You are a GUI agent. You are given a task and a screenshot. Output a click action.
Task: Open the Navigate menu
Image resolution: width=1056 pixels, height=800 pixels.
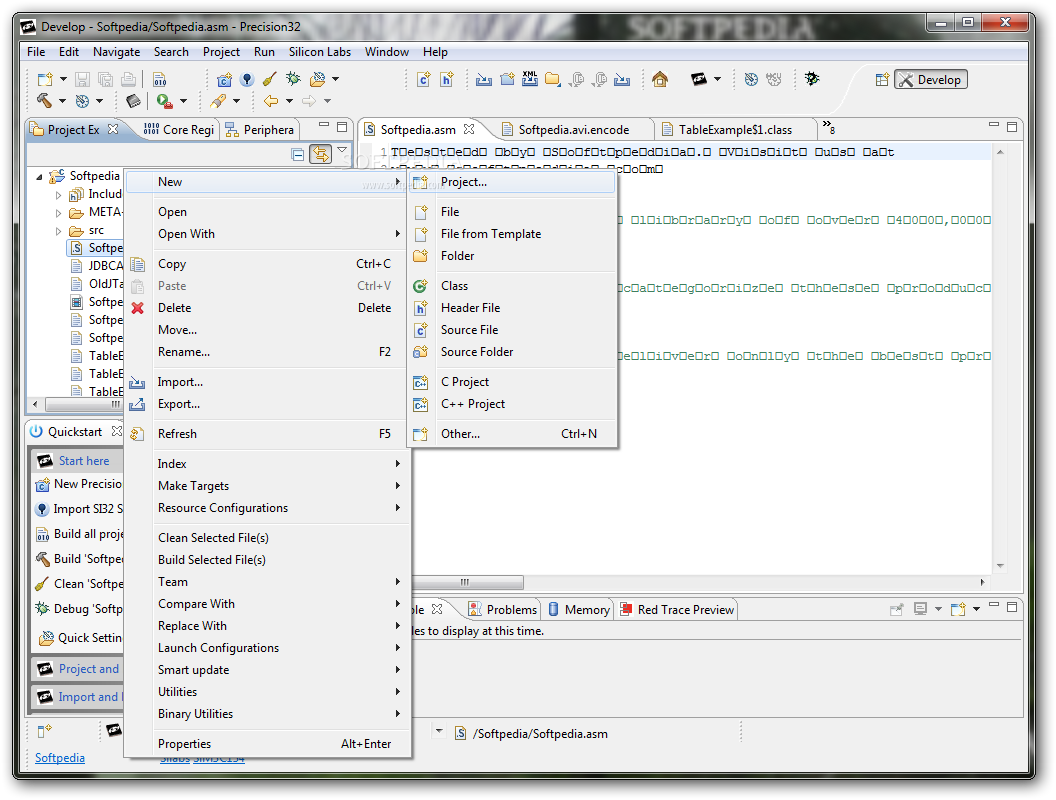tap(117, 52)
